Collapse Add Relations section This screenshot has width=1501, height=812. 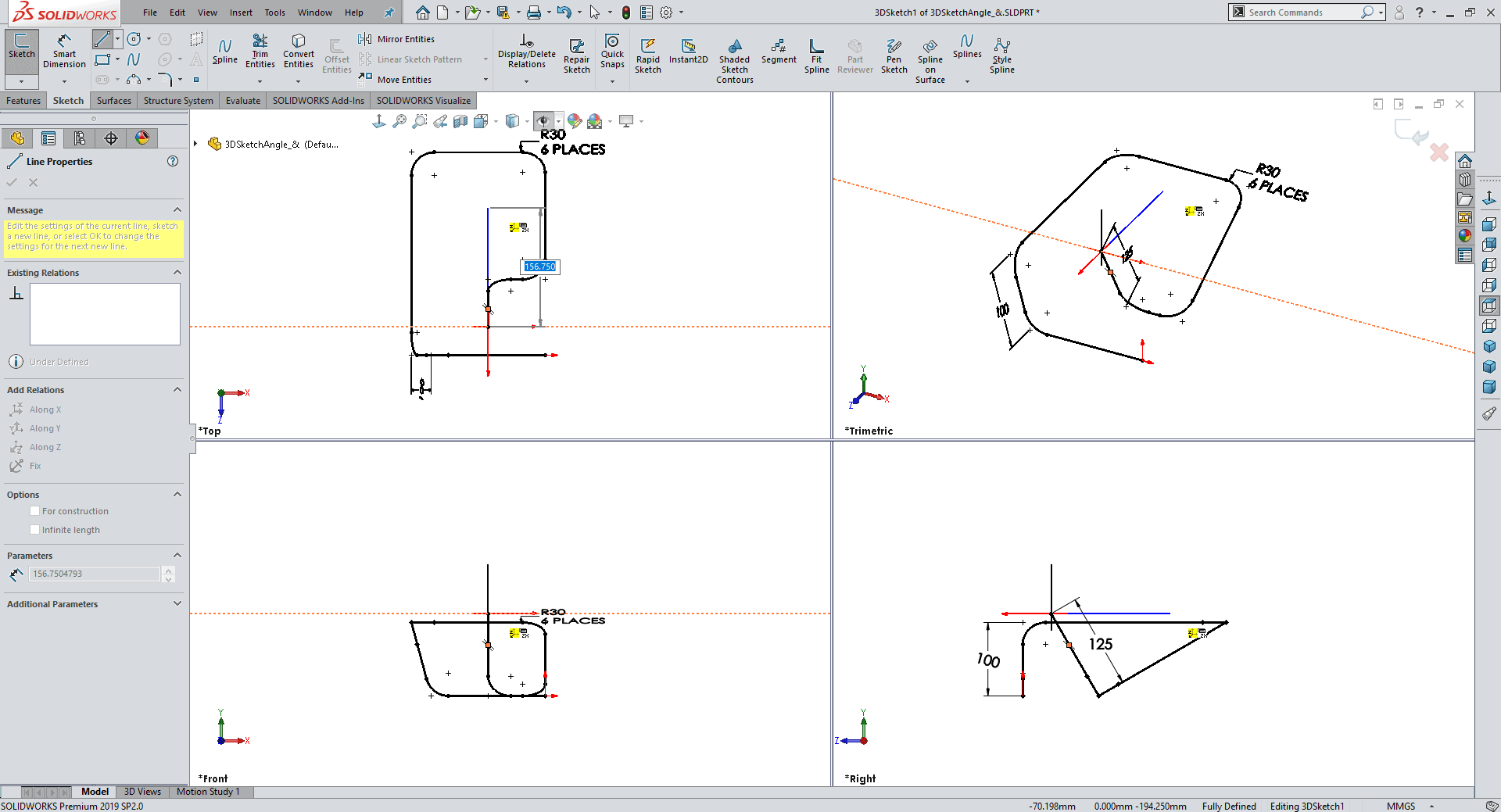pos(177,390)
